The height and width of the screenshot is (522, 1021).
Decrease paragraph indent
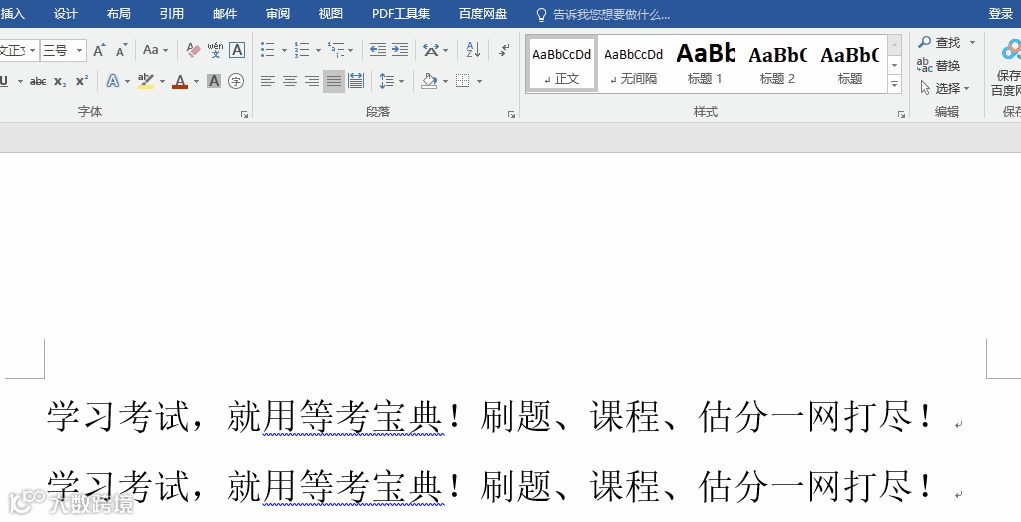tap(378, 50)
